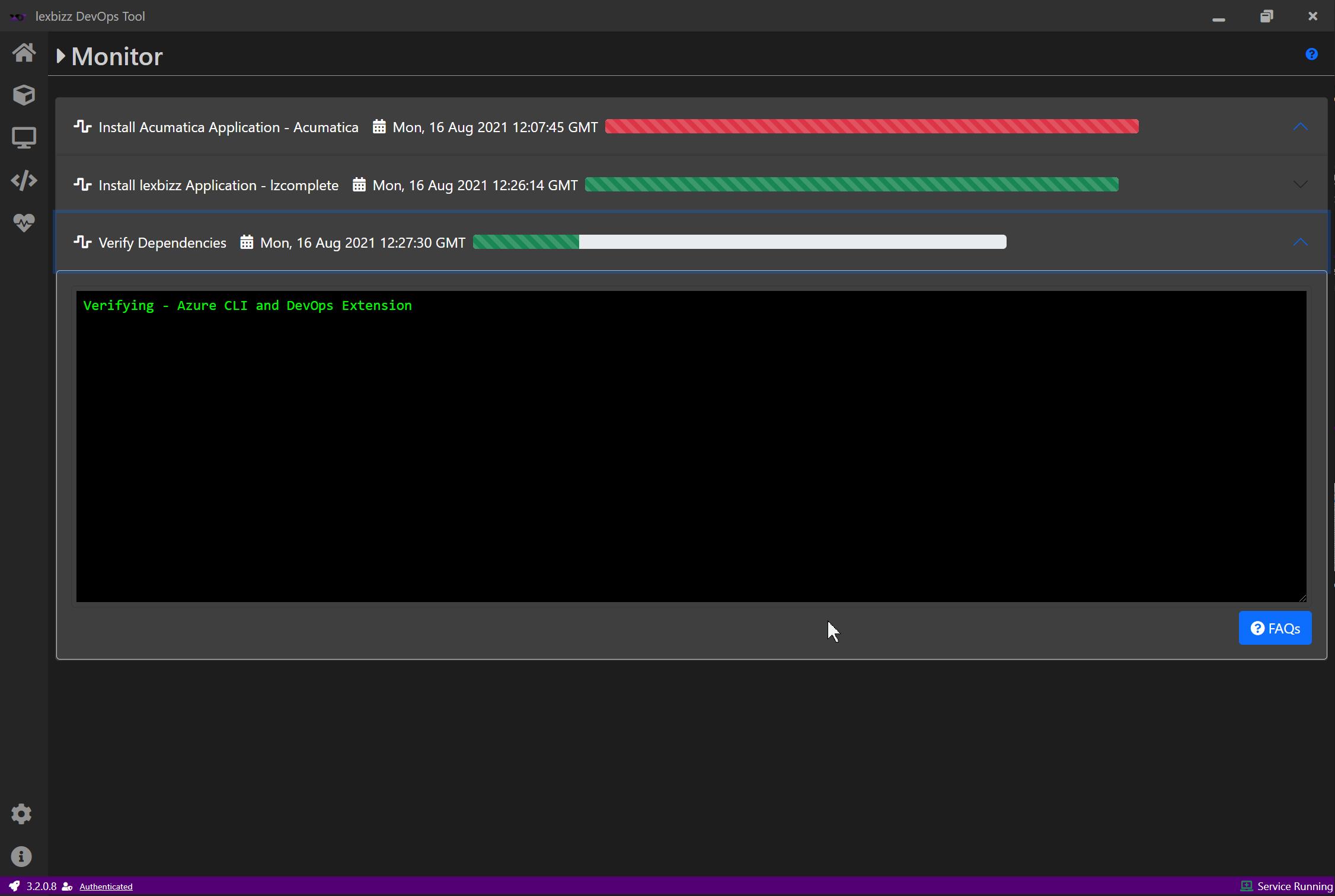Open the monitor screen icon in sidebar
This screenshot has height=896, width=1335.
tap(24, 137)
